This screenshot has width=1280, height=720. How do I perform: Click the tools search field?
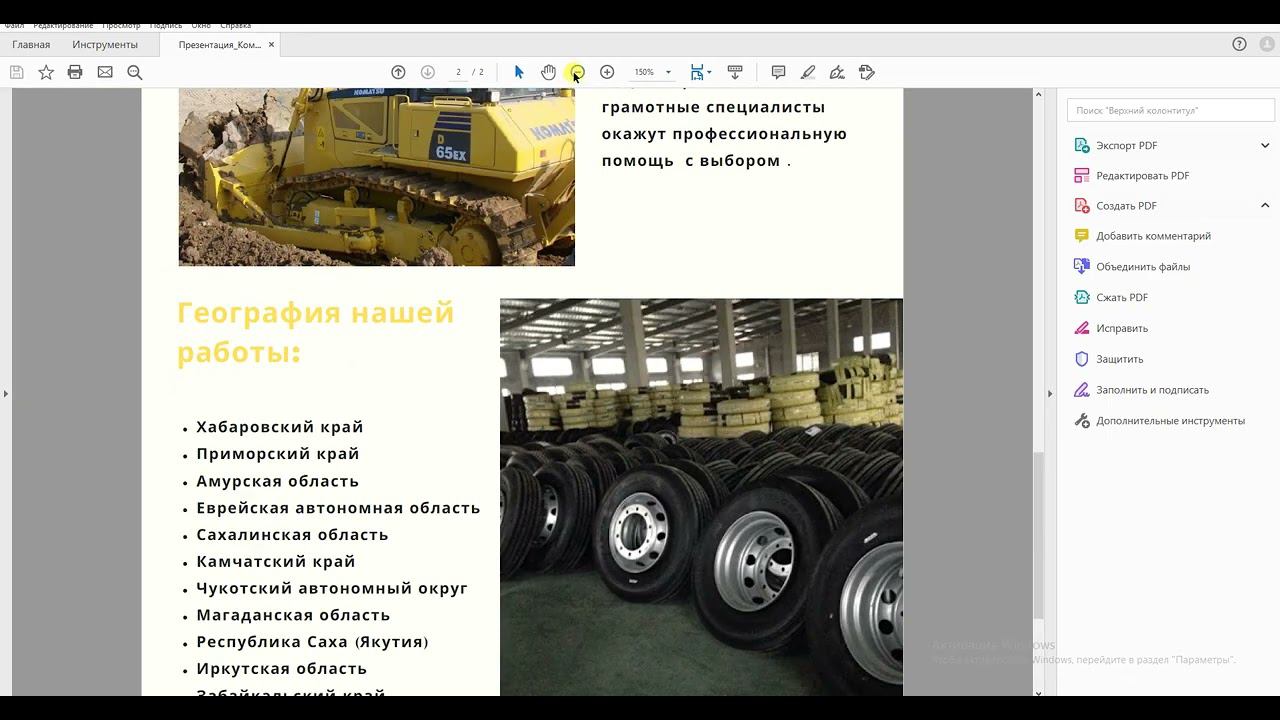1171,110
